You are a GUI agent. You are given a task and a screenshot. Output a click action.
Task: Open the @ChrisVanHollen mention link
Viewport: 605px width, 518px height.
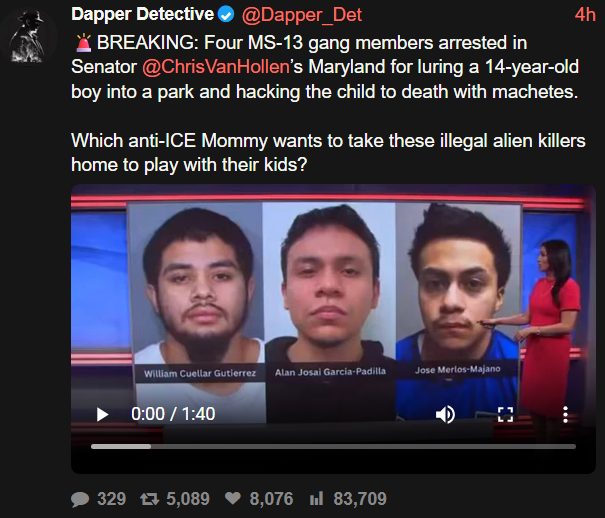point(216,67)
